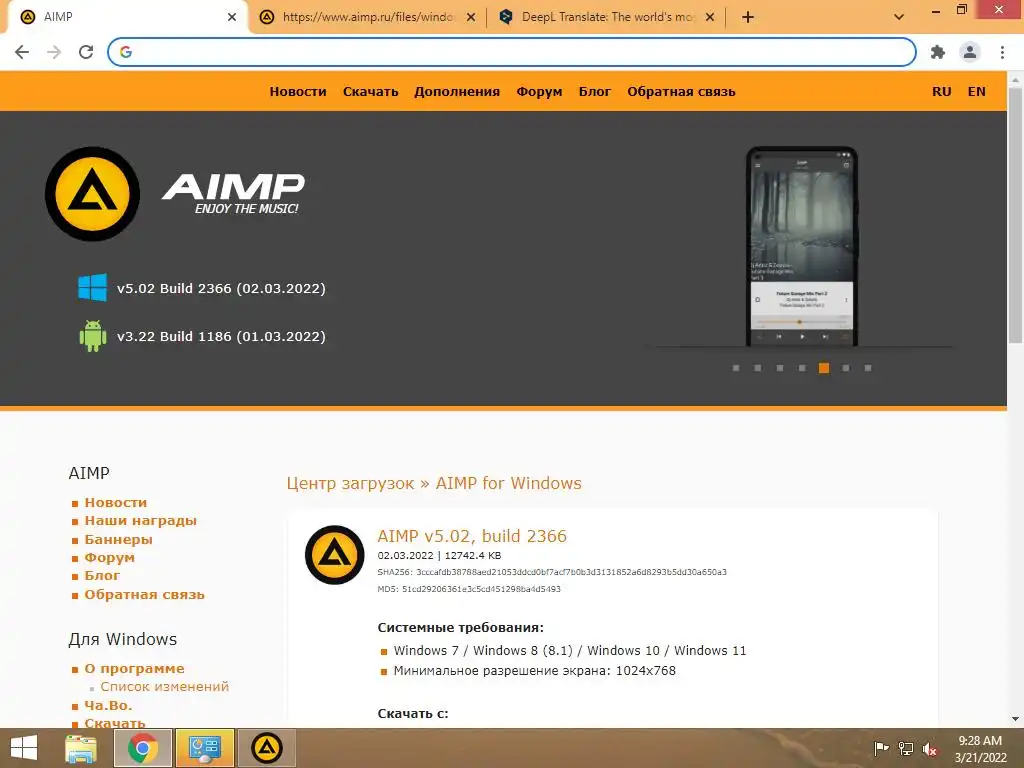Click the large AIMP logo in banner
Viewport: 1024px width, 768px height.
click(x=92, y=194)
